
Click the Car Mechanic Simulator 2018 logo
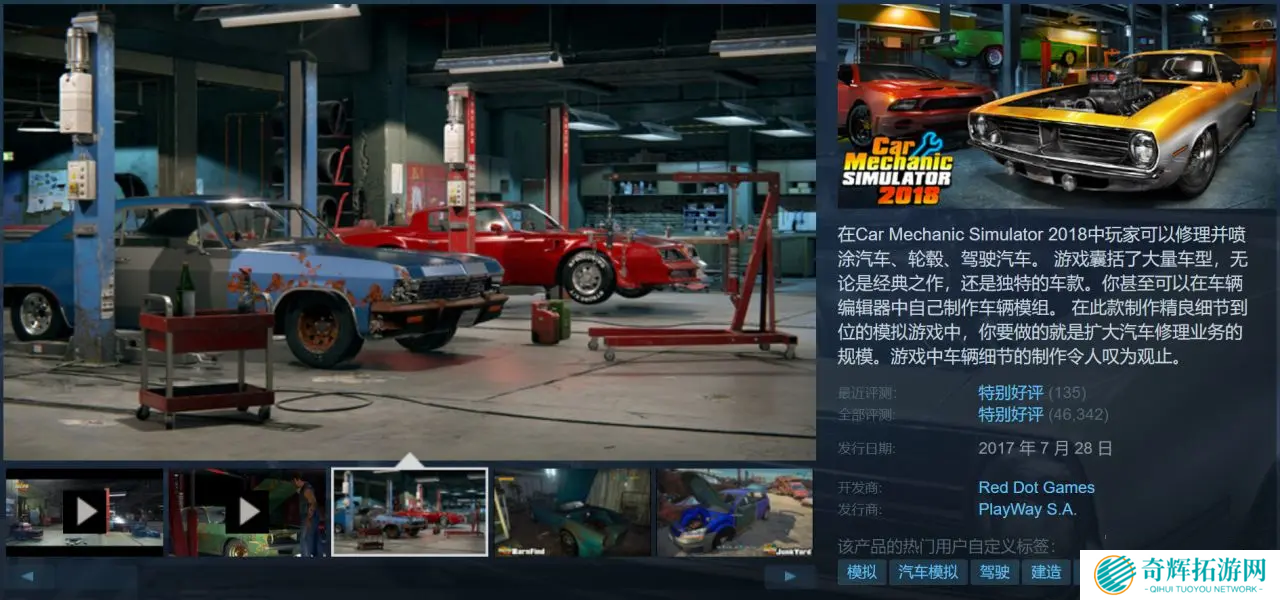[x=896, y=170]
